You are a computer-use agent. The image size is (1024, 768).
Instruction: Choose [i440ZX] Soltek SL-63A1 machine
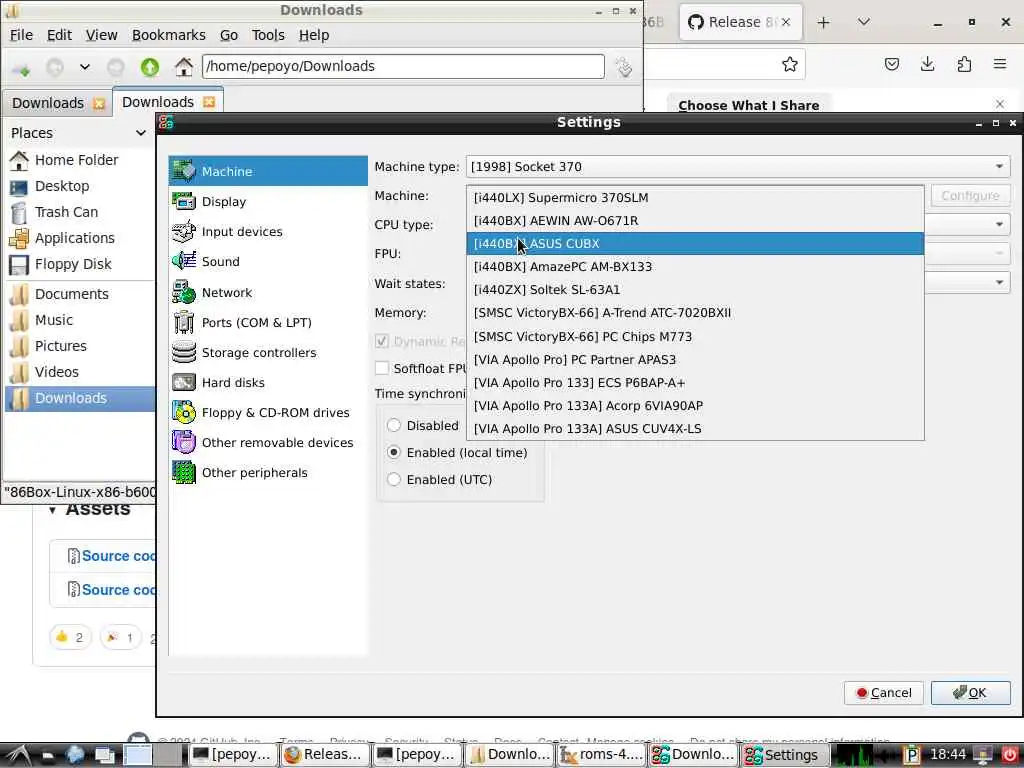tap(695, 289)
